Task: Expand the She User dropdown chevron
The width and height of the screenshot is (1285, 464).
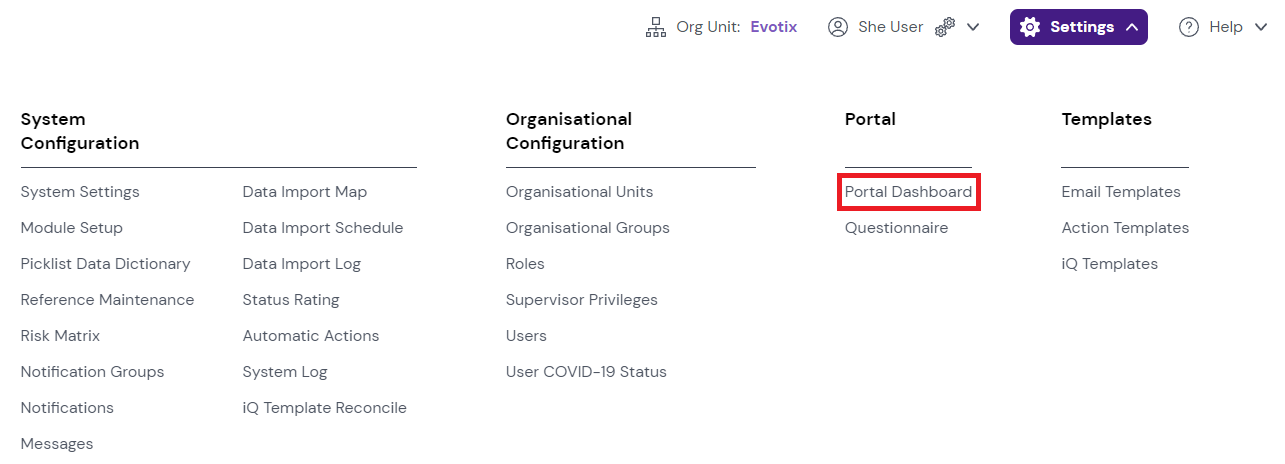Action: coord(972,27)
